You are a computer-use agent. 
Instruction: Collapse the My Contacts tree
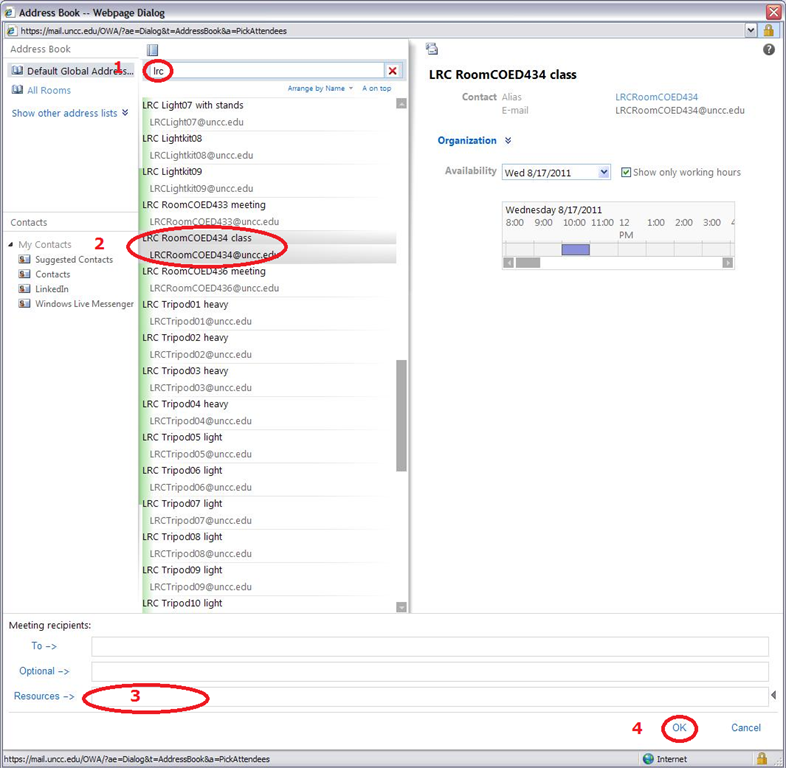click(x=10, y=245)
